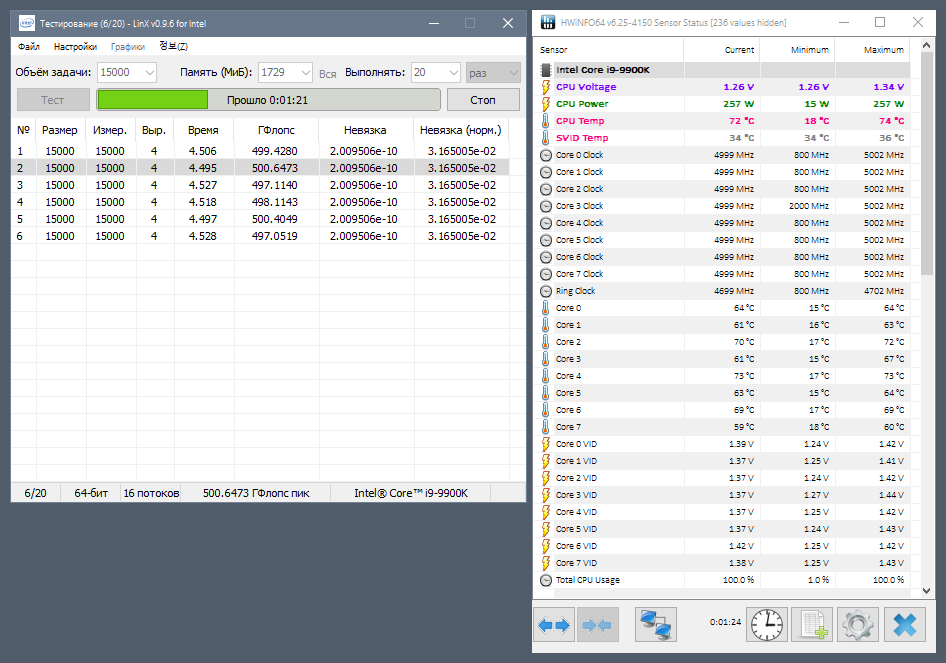Click the Intel Core i9-9900K status bar entry
This screenshot has width=946, height=663.
(411, 493)
